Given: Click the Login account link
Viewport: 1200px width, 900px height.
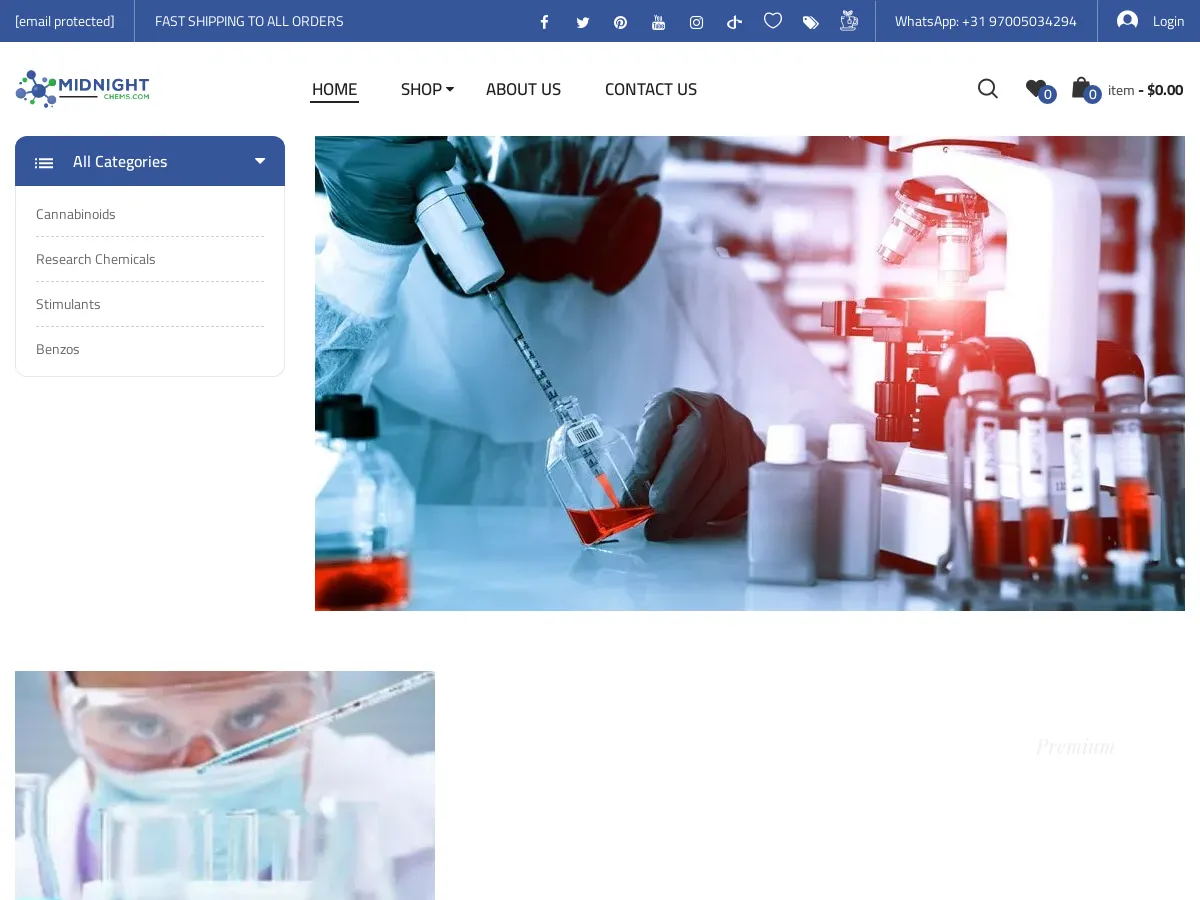Looking at the screenshot, I should pyautogui.click(x=1151, y=21).
